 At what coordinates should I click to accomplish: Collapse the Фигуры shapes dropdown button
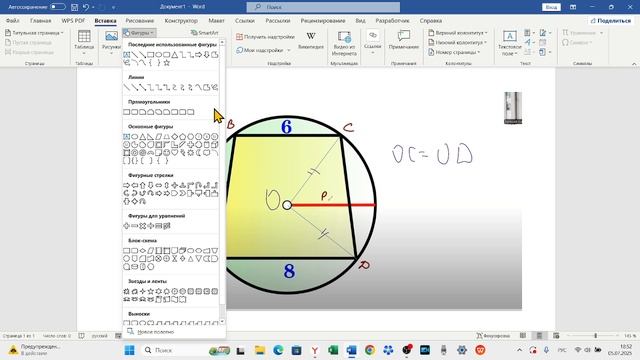tap(139, 33)
